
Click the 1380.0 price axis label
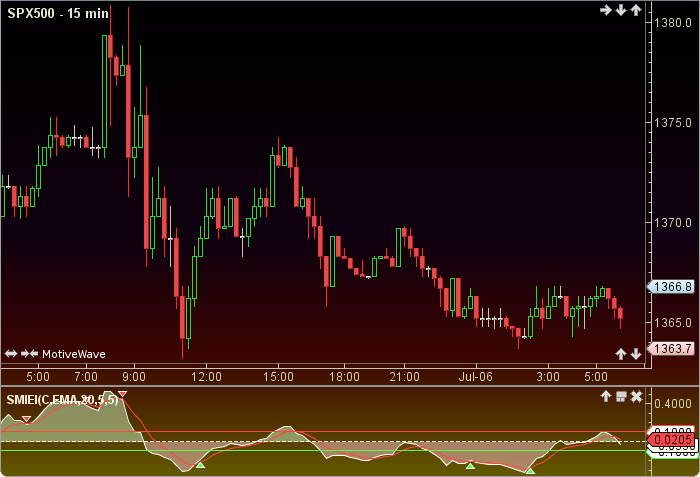673,23
